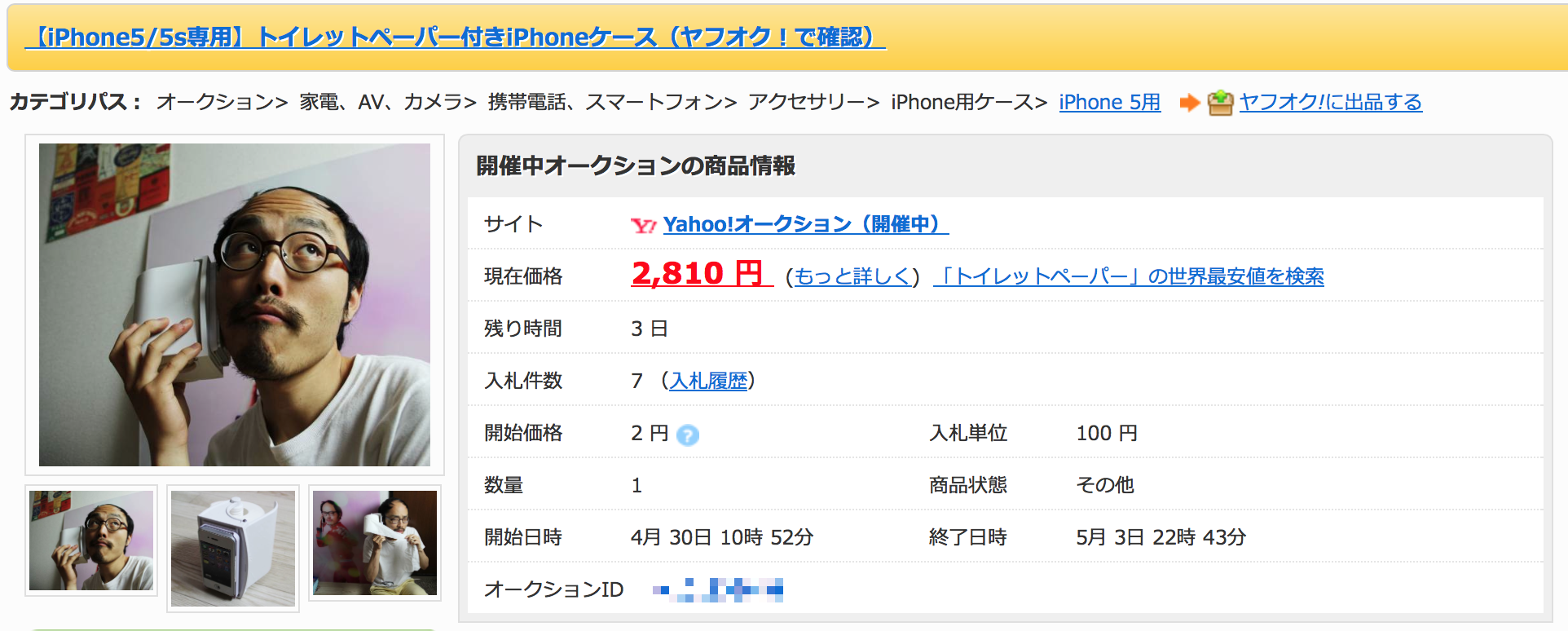1568x631 pixels.
Task: Search world's lowest price for トイレットペーパー
Action: [x=1129, y=276]
